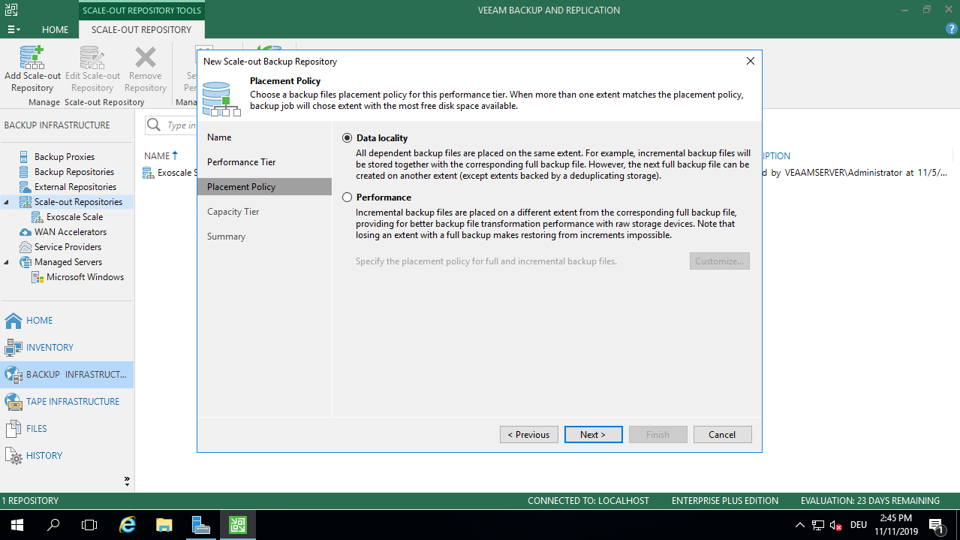Expand navigation pane options chevron
The width and height of the screenshot is (960, 540).
point(127,481)
